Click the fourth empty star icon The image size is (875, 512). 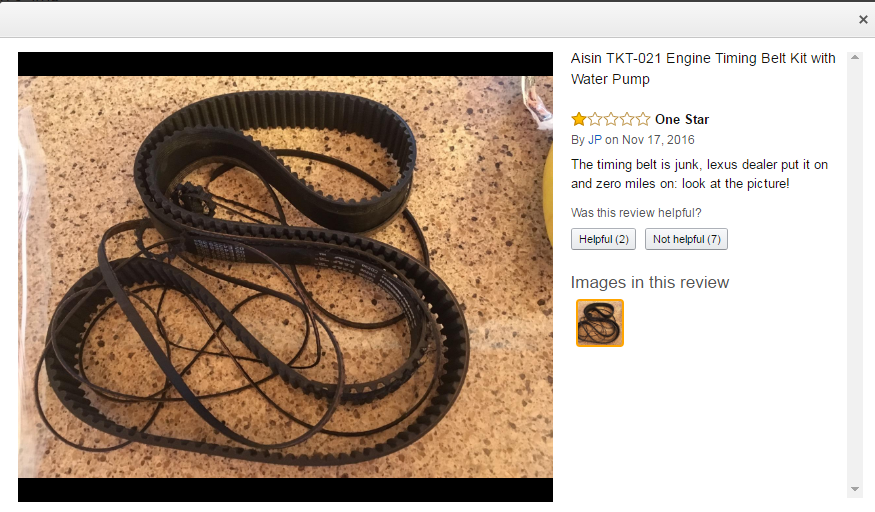627,119
